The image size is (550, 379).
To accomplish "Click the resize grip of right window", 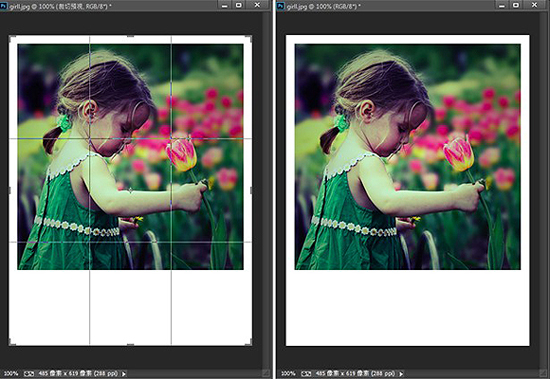I will (x=544, y=374).
